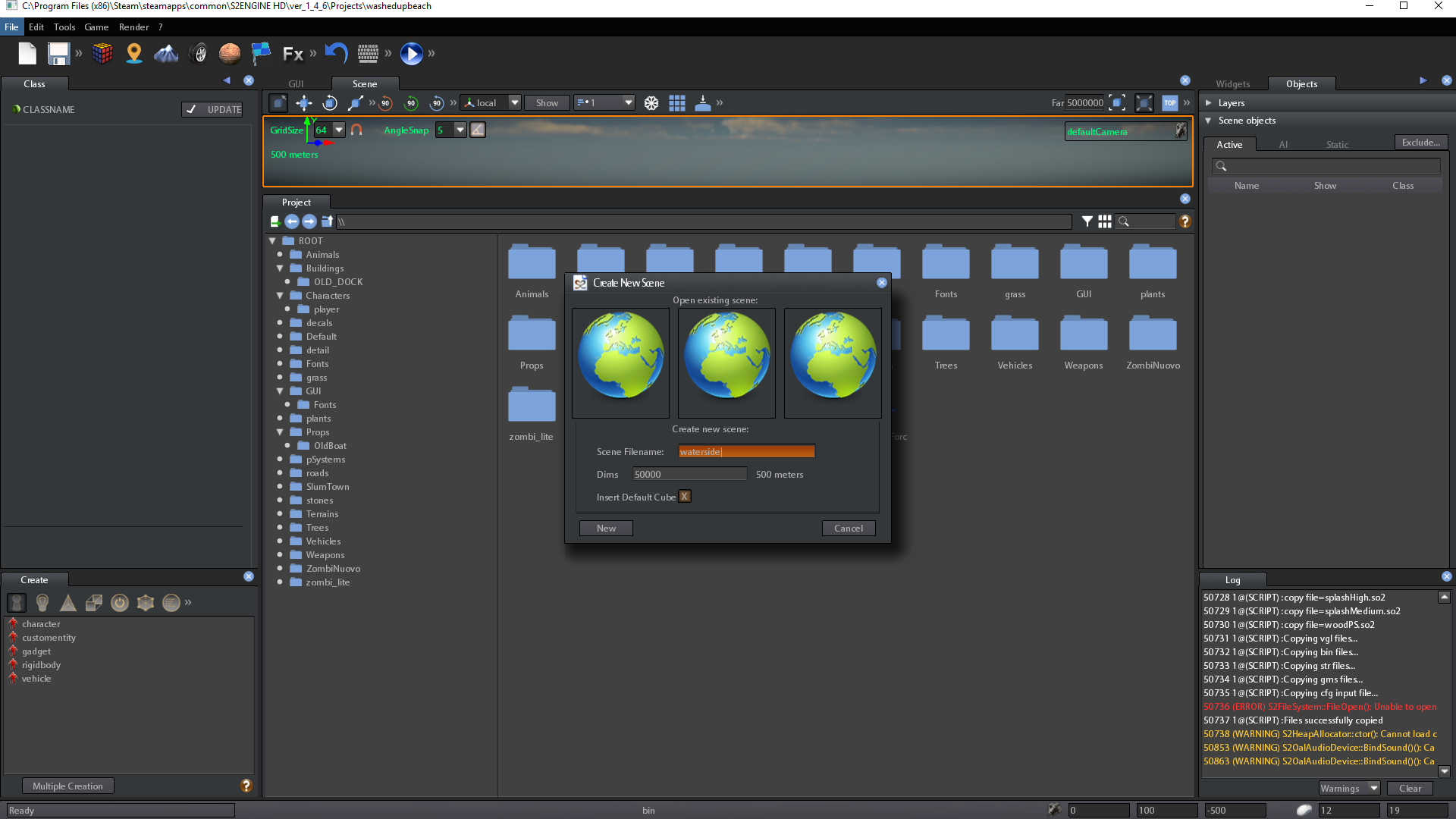Image resolution: width=1456 pixels, height=819 pixels.
Task: Switch to the GUI tab
Action: pyautogui.click(x=296, y=84)
